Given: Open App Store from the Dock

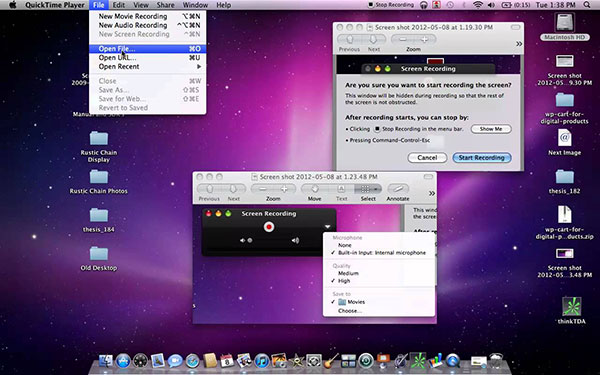Looking at the screenshot, I should coord(123,360).
